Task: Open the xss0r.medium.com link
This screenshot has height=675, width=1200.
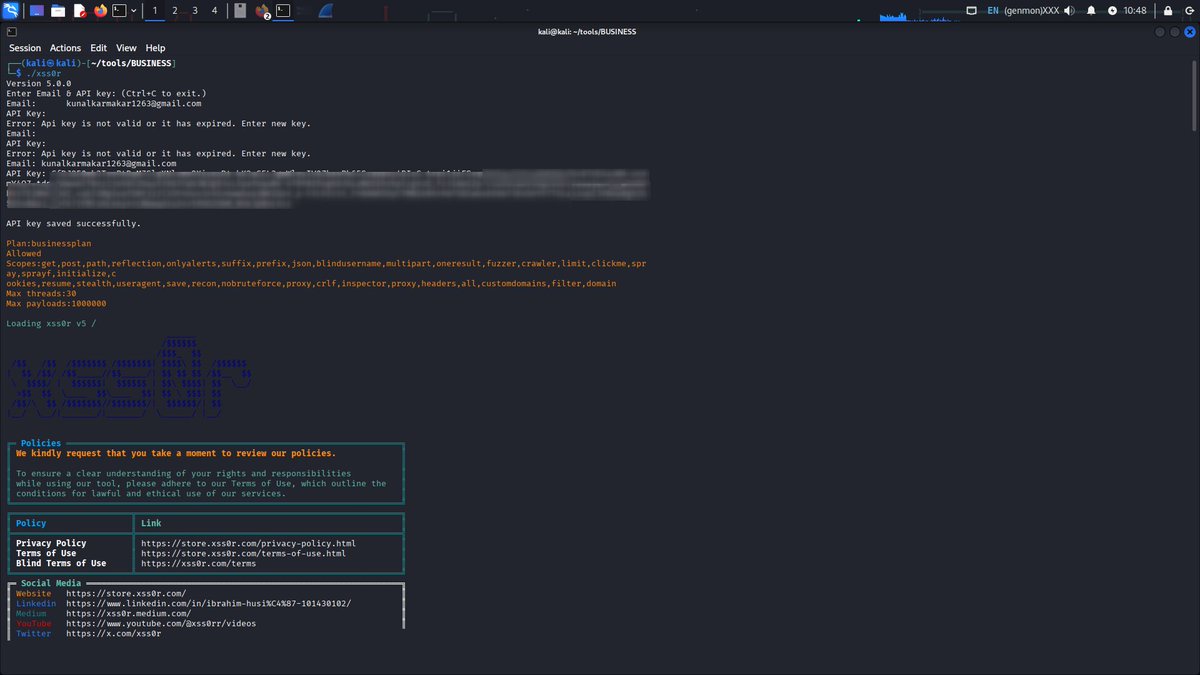Action: point(128,613)
